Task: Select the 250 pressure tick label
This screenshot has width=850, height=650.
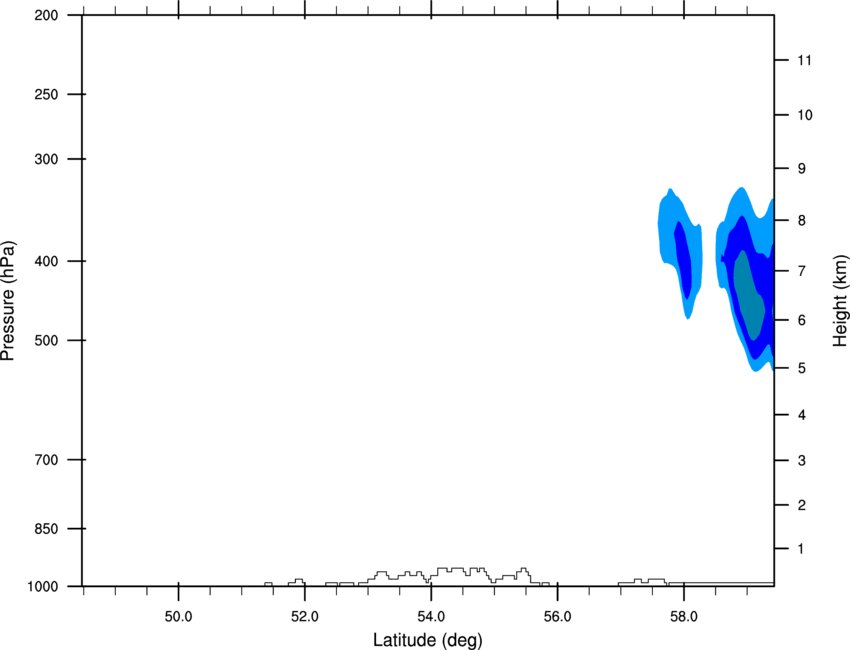Action: tap(46, 94)
